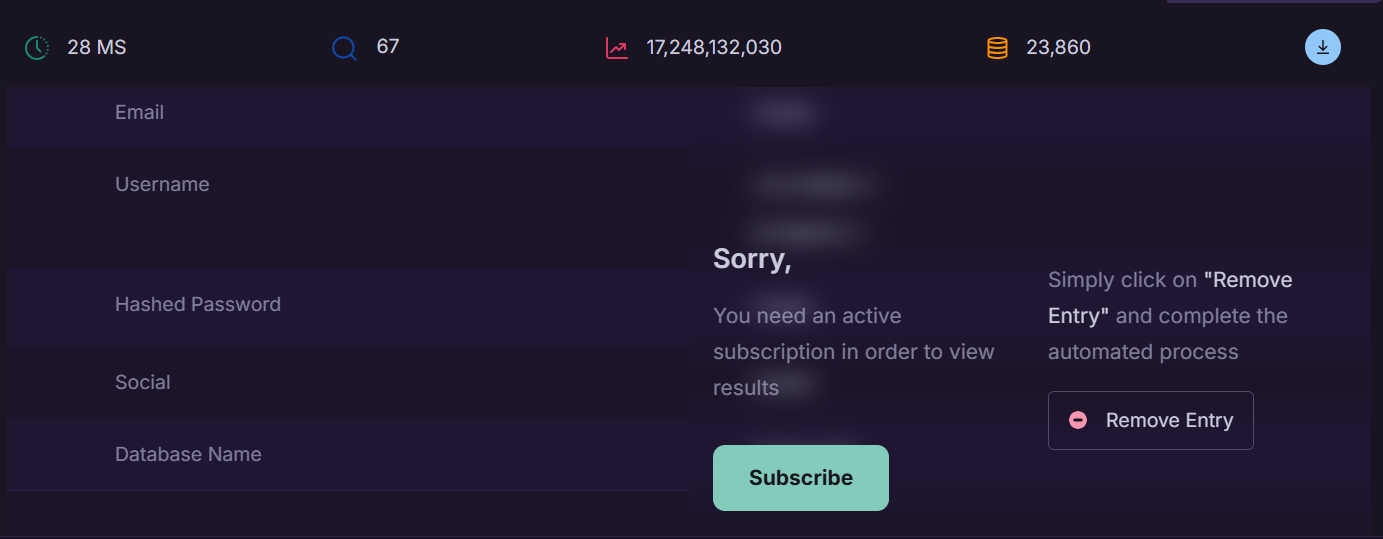Click the pink minus icon in Remove Entry
The width and height of the screenshot is (1383, 539).
point(1078,421)
